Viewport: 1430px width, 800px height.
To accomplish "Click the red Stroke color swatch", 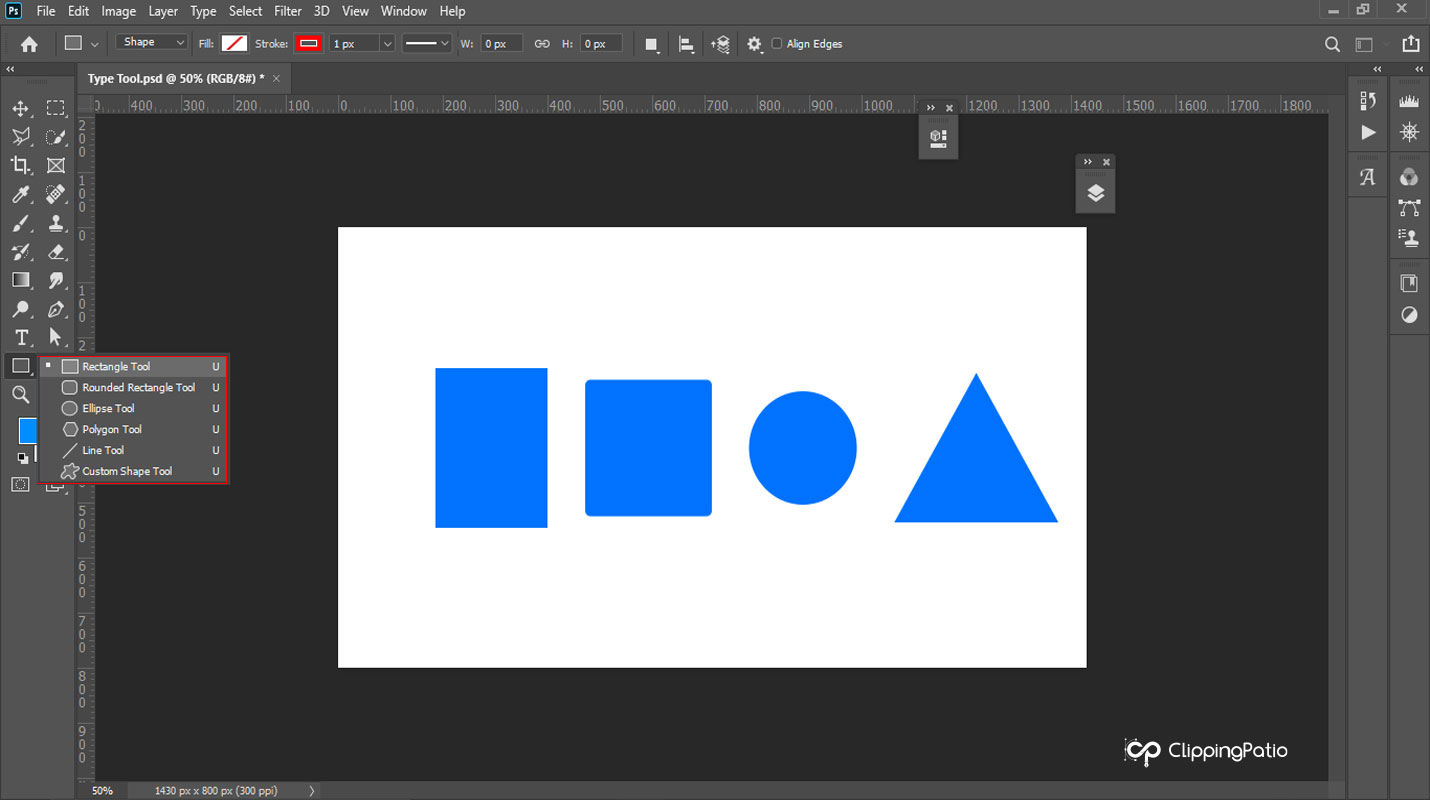I will 308,44.
